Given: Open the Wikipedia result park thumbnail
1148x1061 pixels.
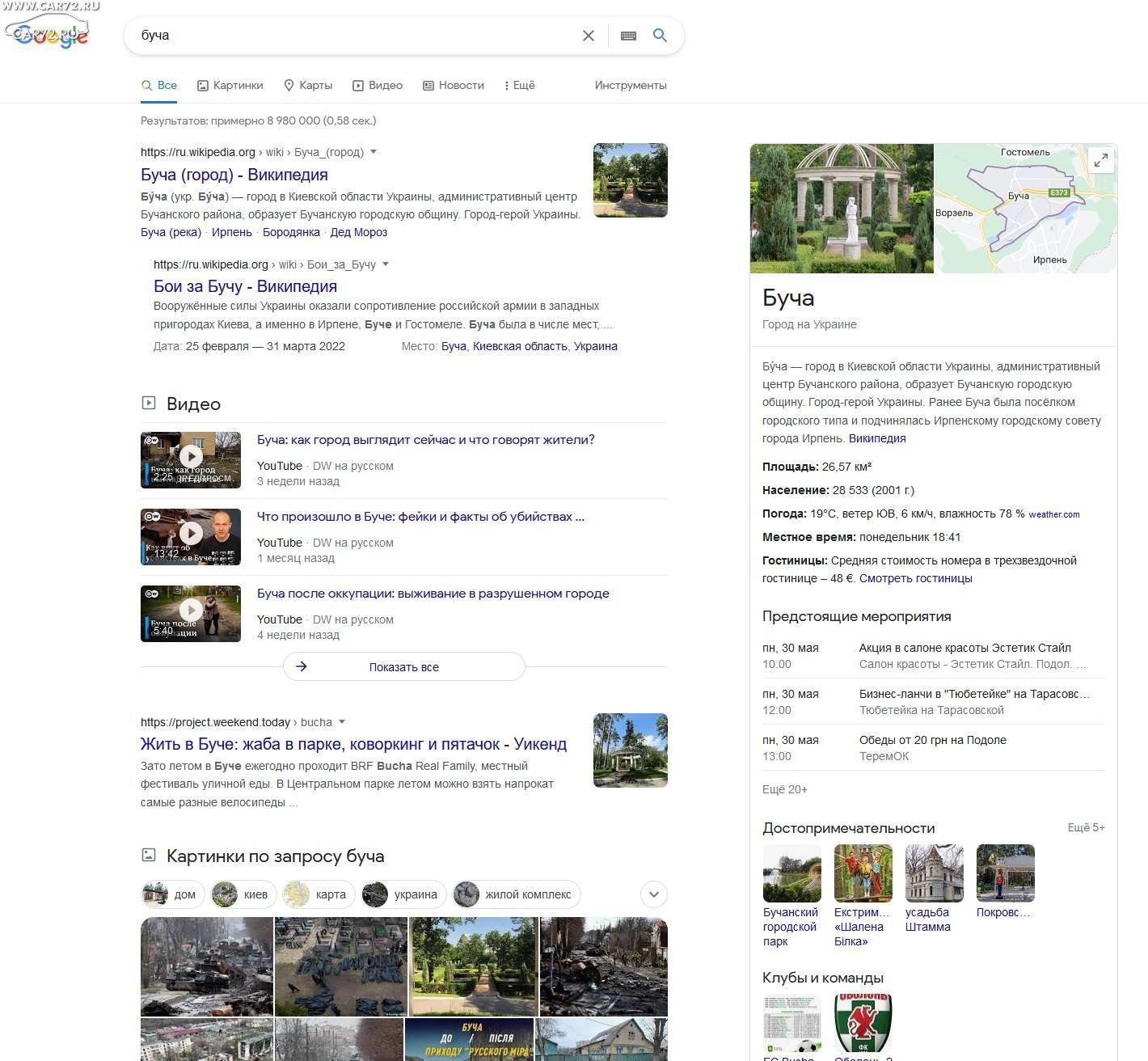Looking at the screenshot, I should click(631, 180).
